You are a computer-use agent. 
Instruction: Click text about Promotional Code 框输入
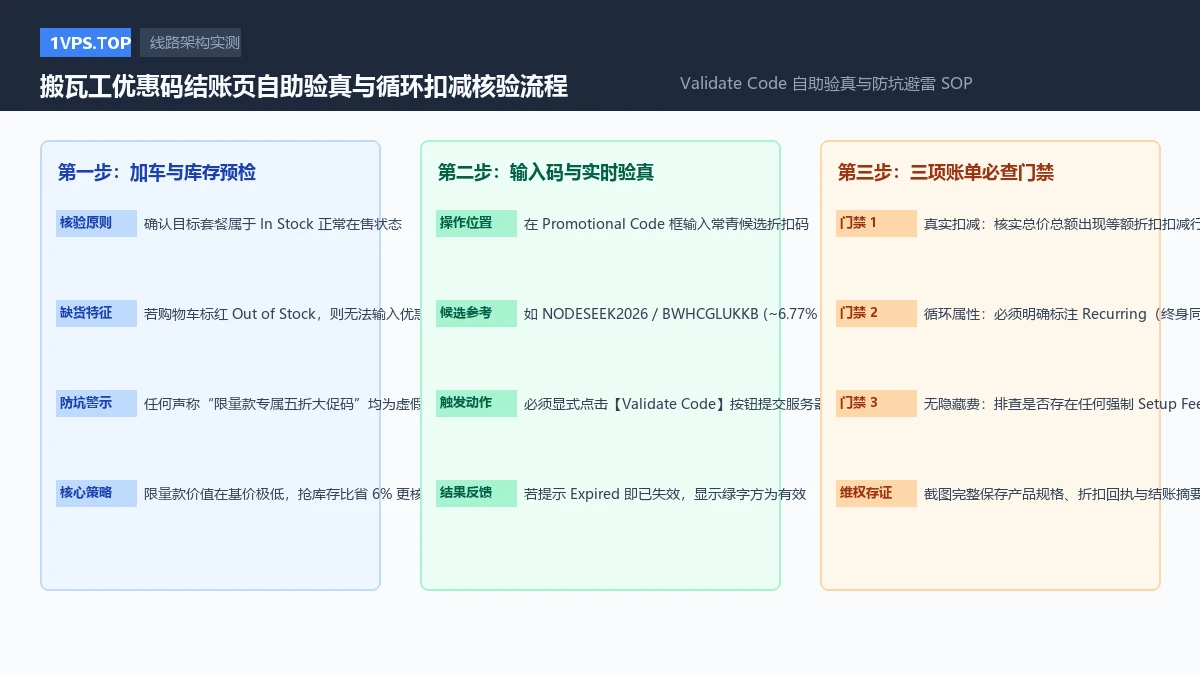point(666,224)
